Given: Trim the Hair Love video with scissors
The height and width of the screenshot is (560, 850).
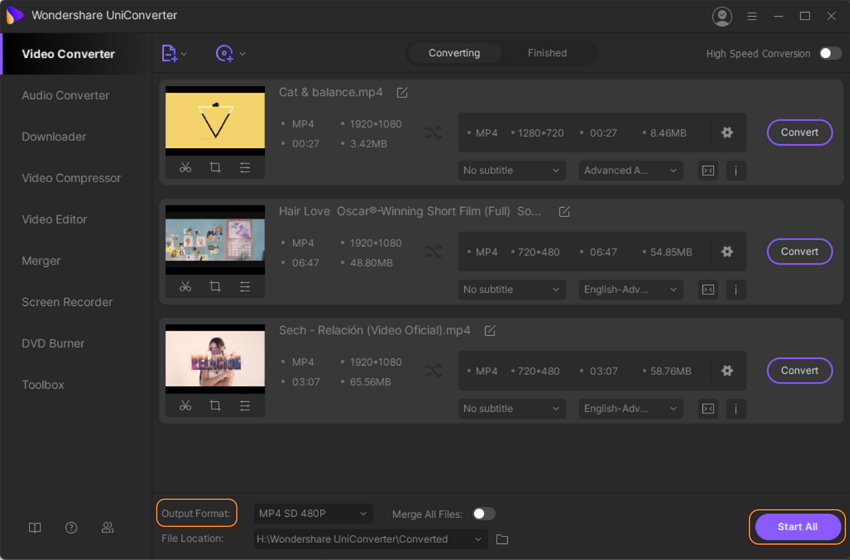Looking at the screenshot, I should point(185,286).
